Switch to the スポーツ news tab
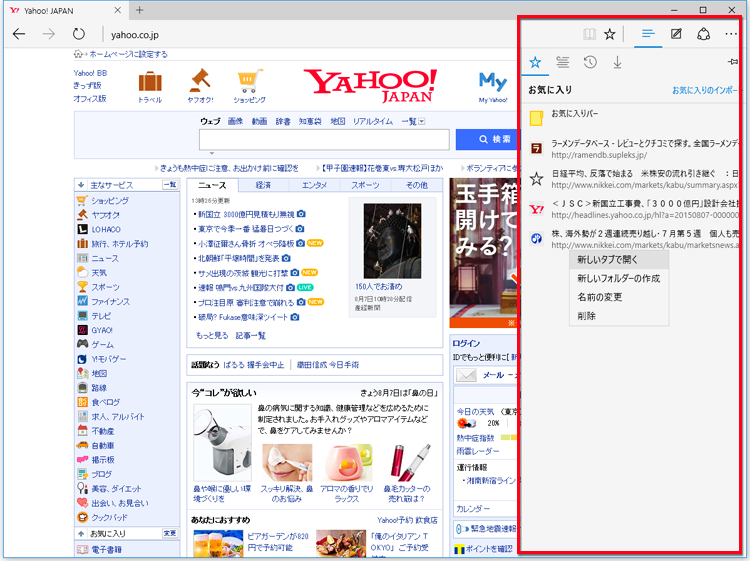Image resolution: width=750 pixels, height=561 pixels. 365,185
